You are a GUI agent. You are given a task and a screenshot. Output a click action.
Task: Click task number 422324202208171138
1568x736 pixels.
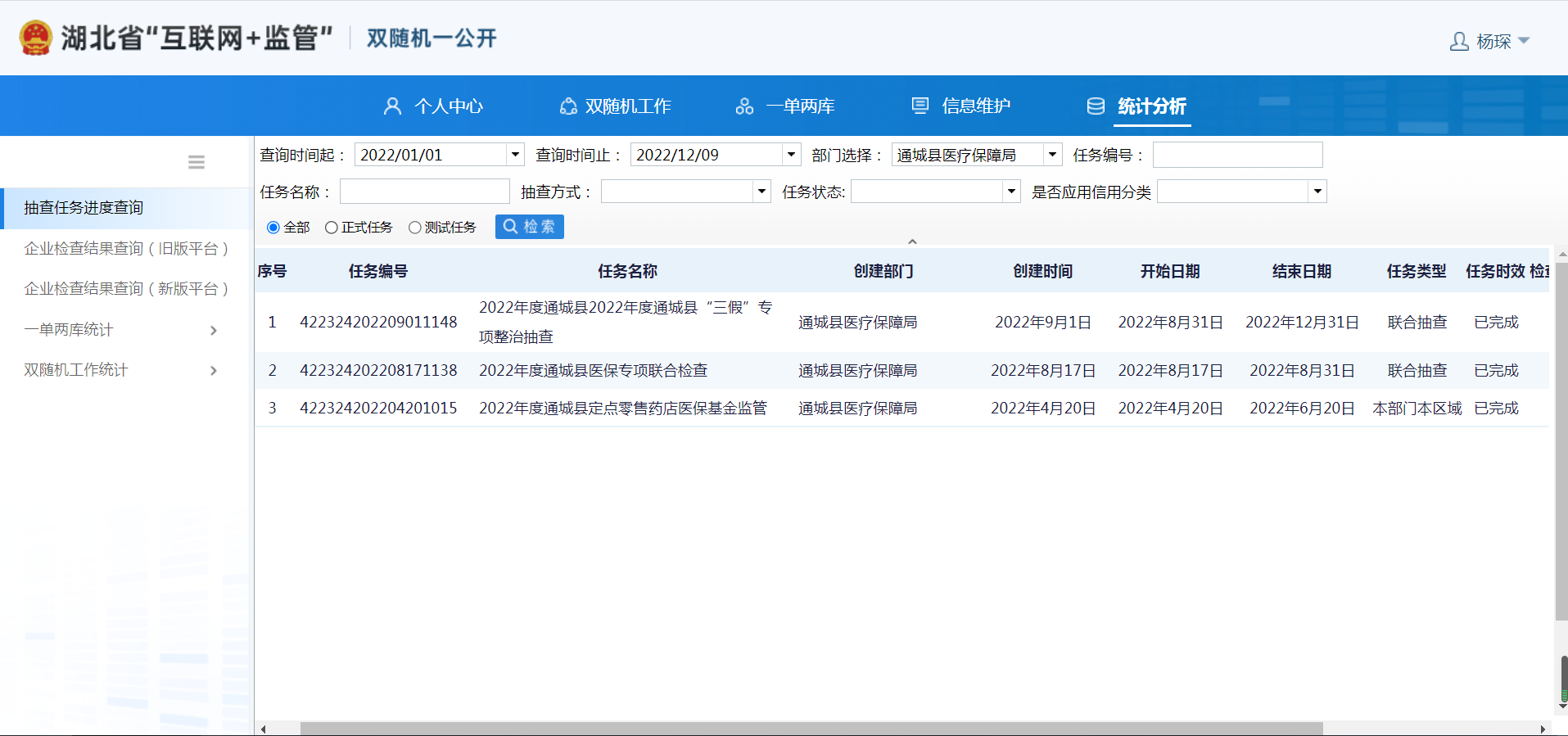point(378,371)
